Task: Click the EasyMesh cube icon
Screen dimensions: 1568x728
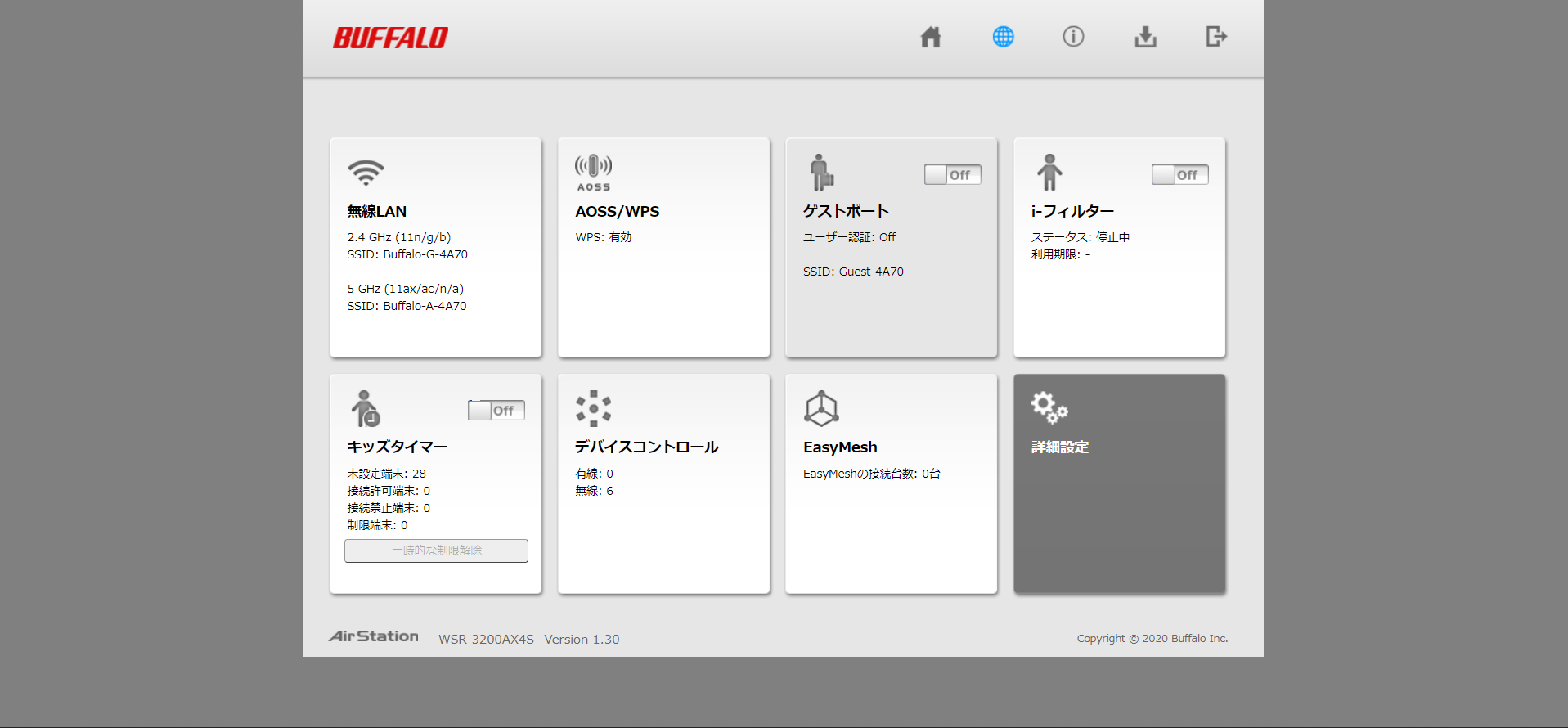Action: pos(821,408)
